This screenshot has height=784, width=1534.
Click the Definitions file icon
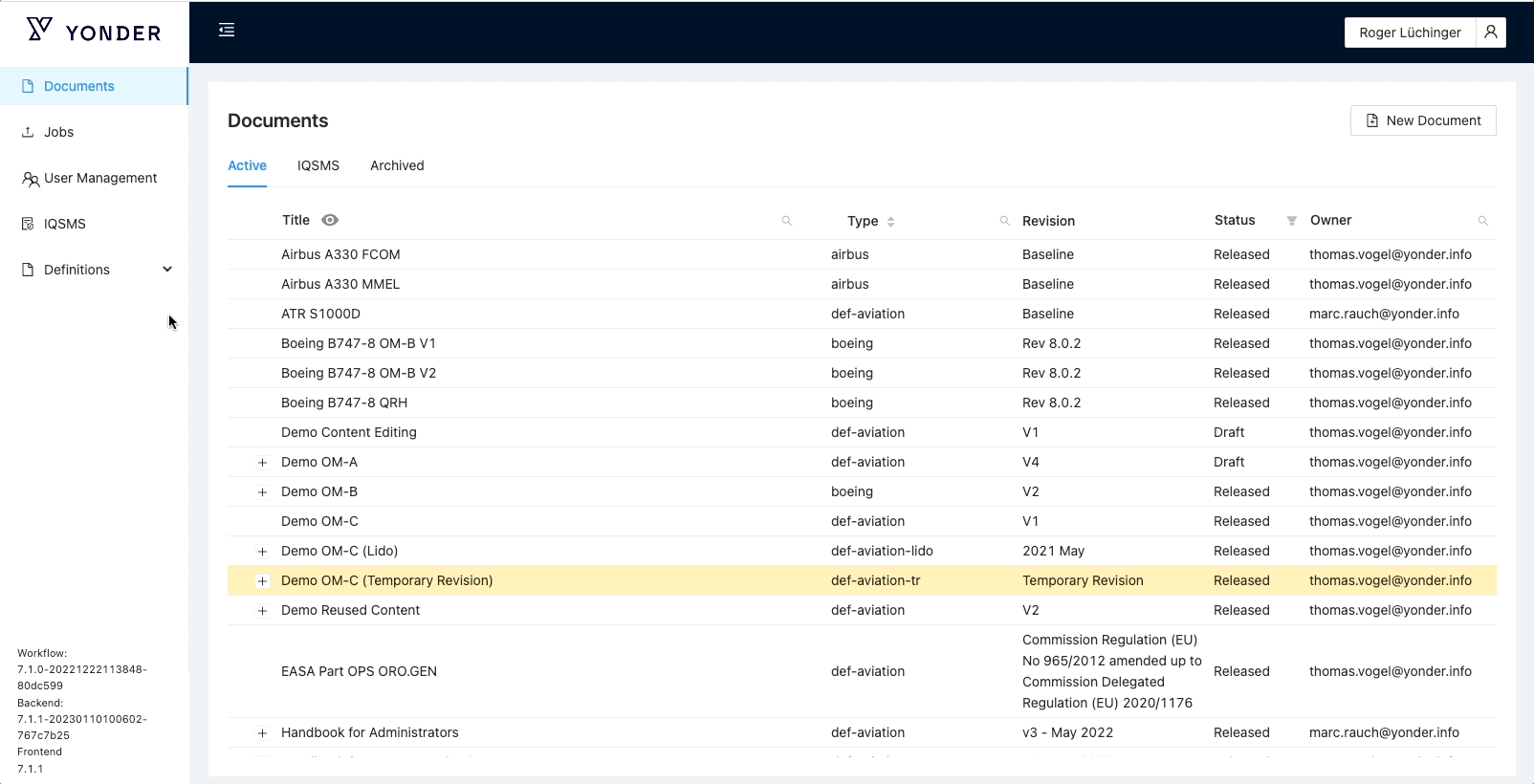(28, 270)
